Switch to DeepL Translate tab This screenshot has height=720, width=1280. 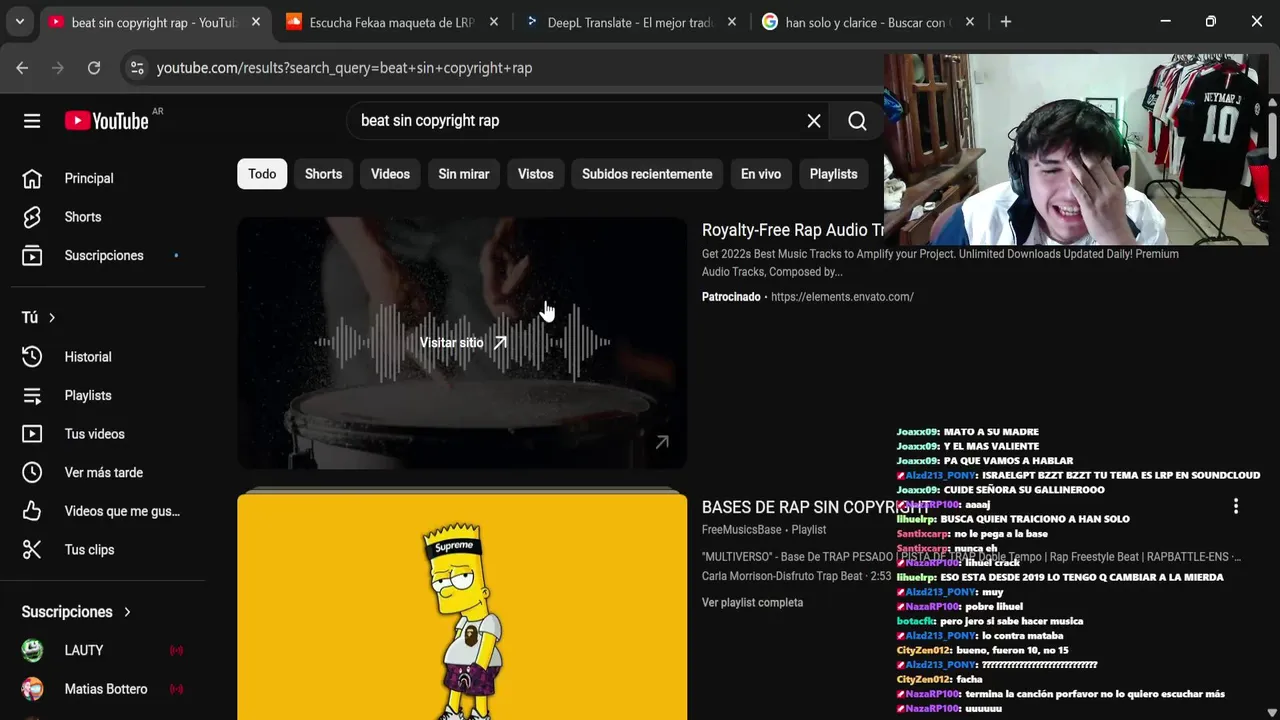pyautogui.click(x=630, y=22)
